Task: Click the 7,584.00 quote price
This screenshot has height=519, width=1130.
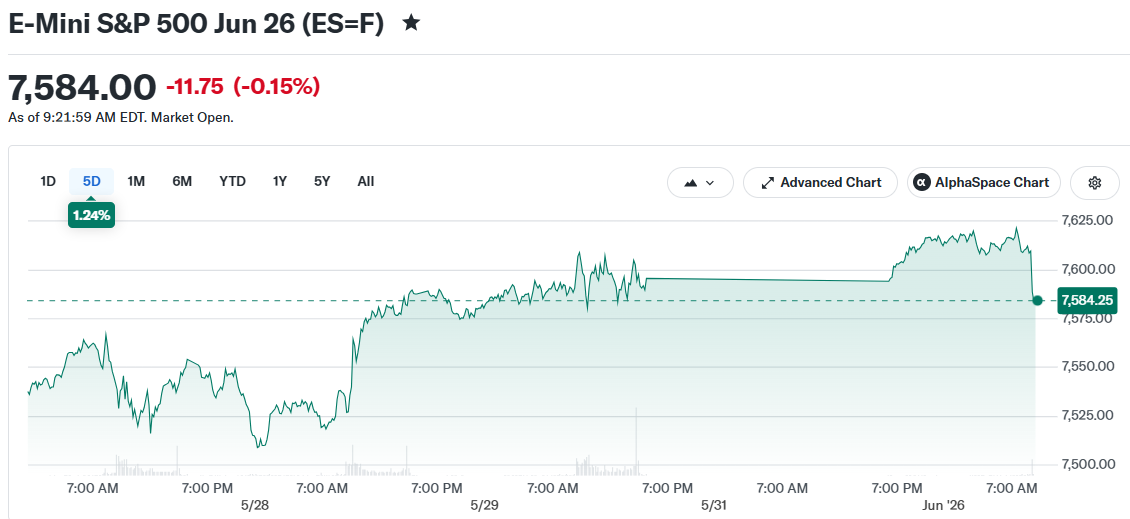Action: (x=81, y=87)
